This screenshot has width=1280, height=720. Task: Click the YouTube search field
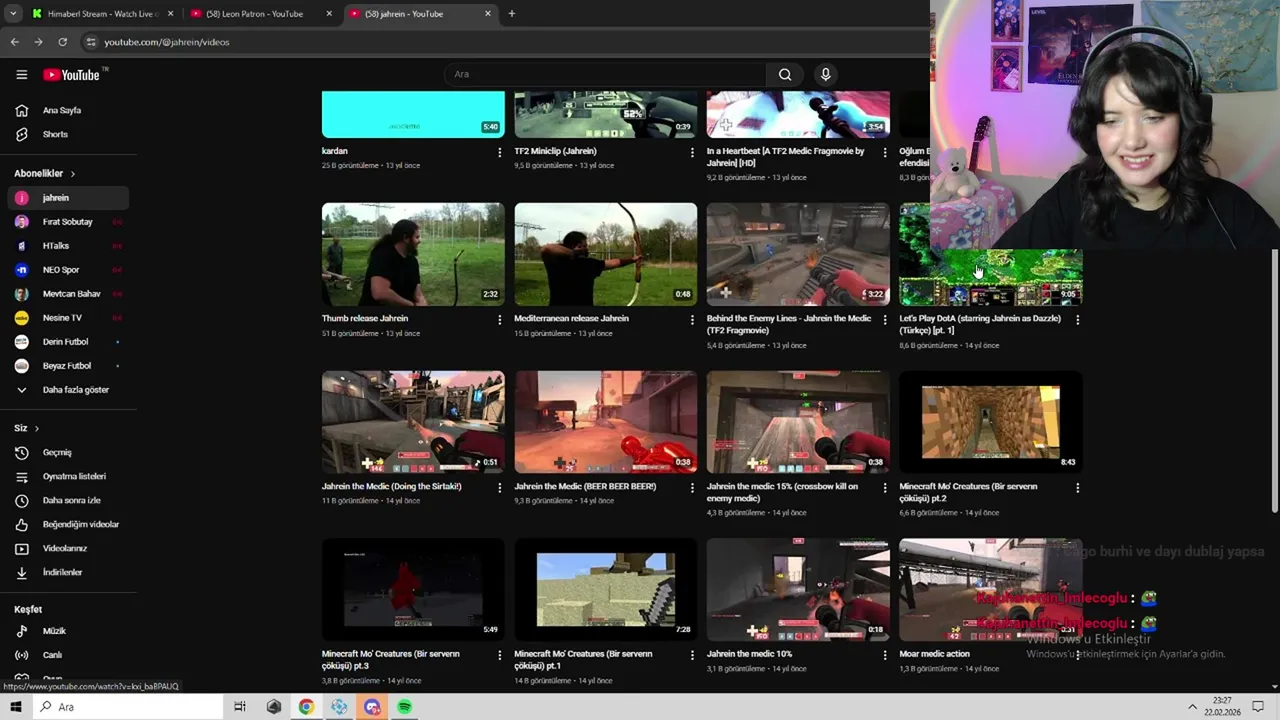(x=605, y=74)
